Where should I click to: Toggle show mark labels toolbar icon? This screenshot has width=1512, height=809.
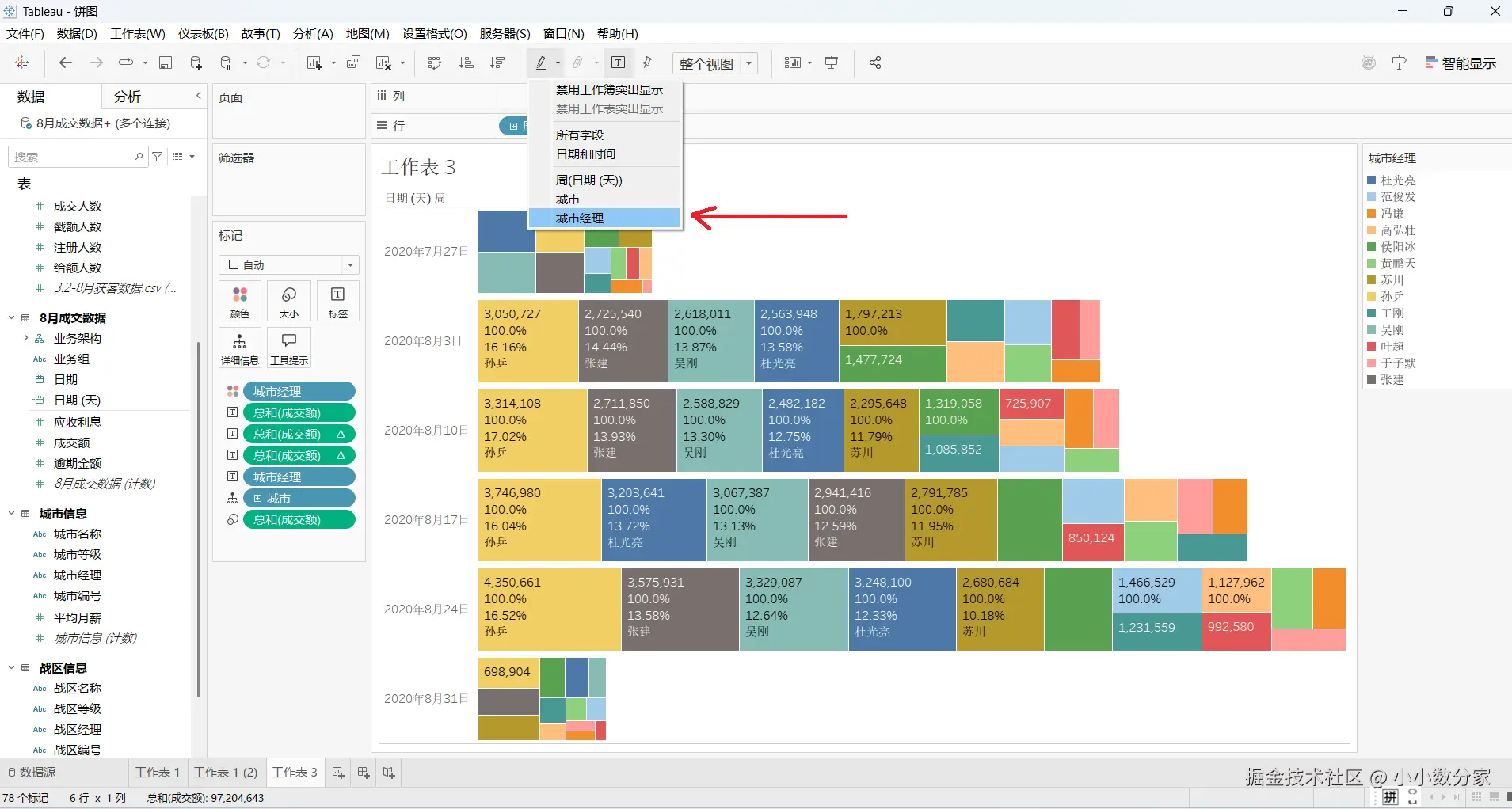(619, 63)
